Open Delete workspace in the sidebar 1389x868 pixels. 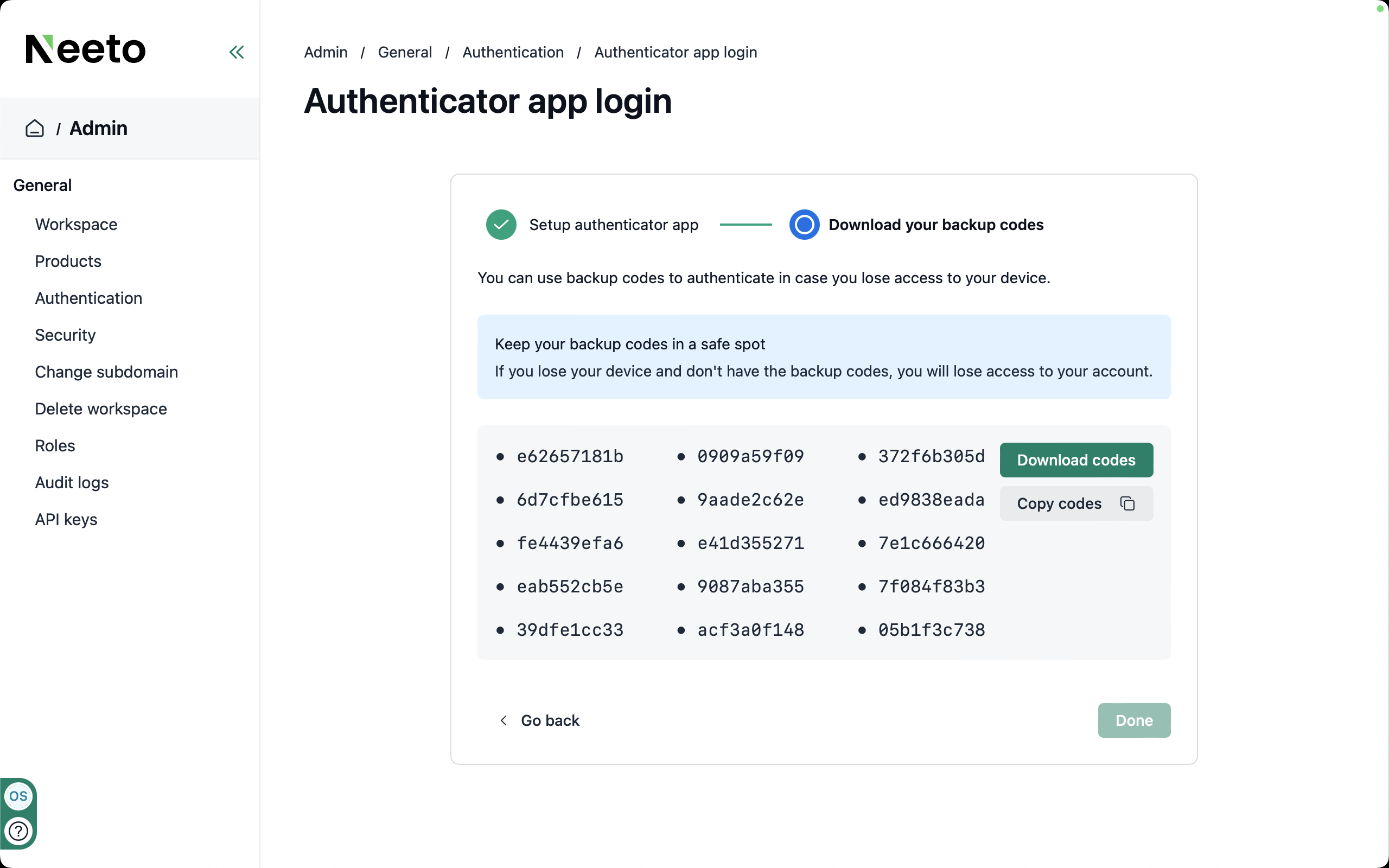pyautogui.click(x=100, y=409)
